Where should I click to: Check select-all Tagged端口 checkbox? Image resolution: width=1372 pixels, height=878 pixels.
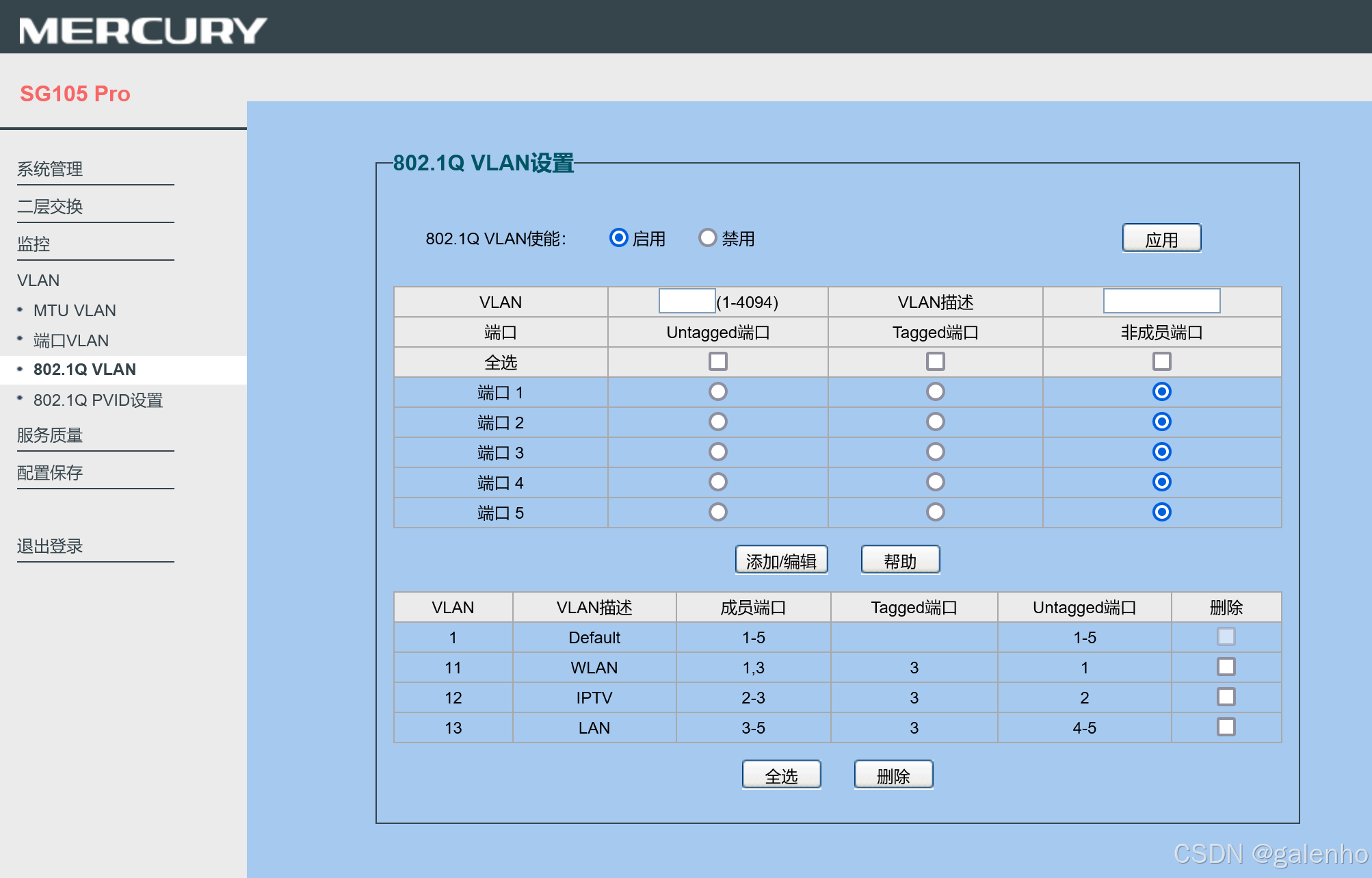935,361
